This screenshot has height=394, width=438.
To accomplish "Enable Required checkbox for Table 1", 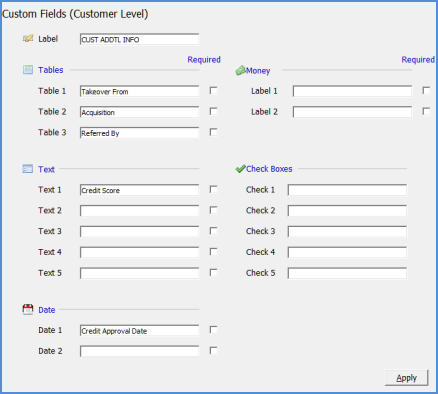I will [x=213, y=91].
